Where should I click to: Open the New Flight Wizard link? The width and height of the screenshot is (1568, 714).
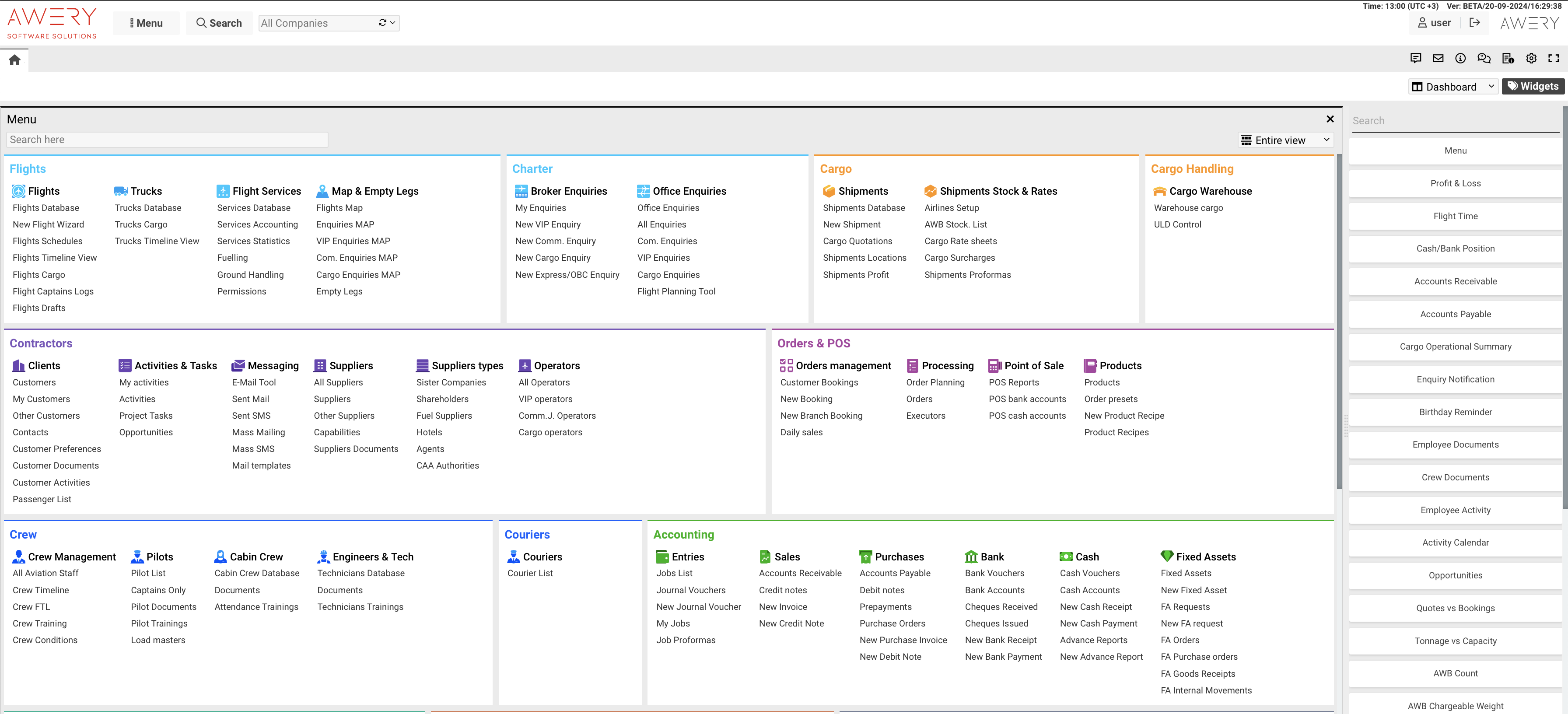click(x=48, y=224)
